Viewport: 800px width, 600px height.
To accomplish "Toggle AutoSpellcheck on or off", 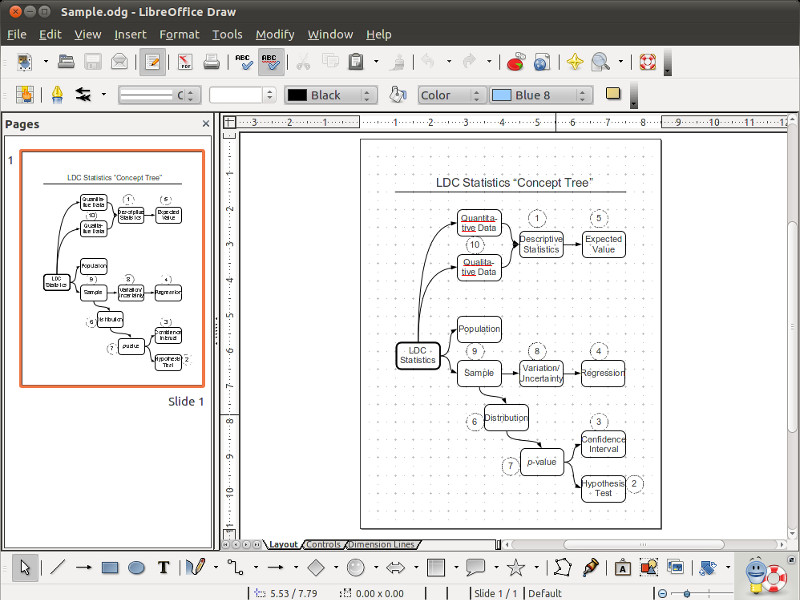I will click(270, 62).
